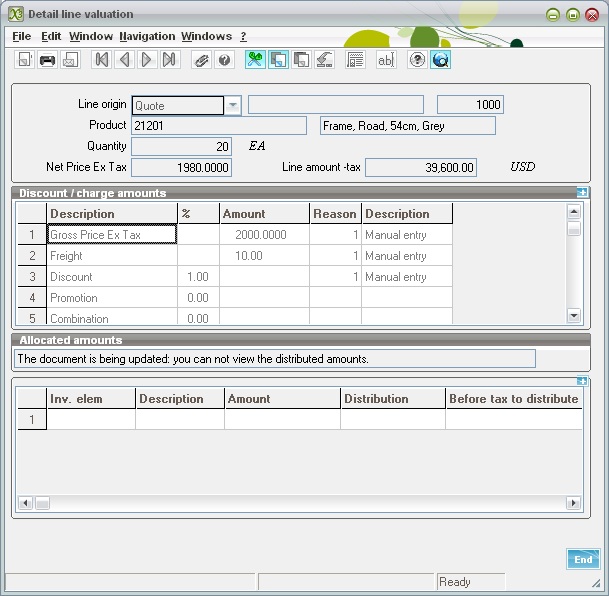Screen dimensions: 609x596
Task: Click the green maximize window button
Action: point(572,15)
